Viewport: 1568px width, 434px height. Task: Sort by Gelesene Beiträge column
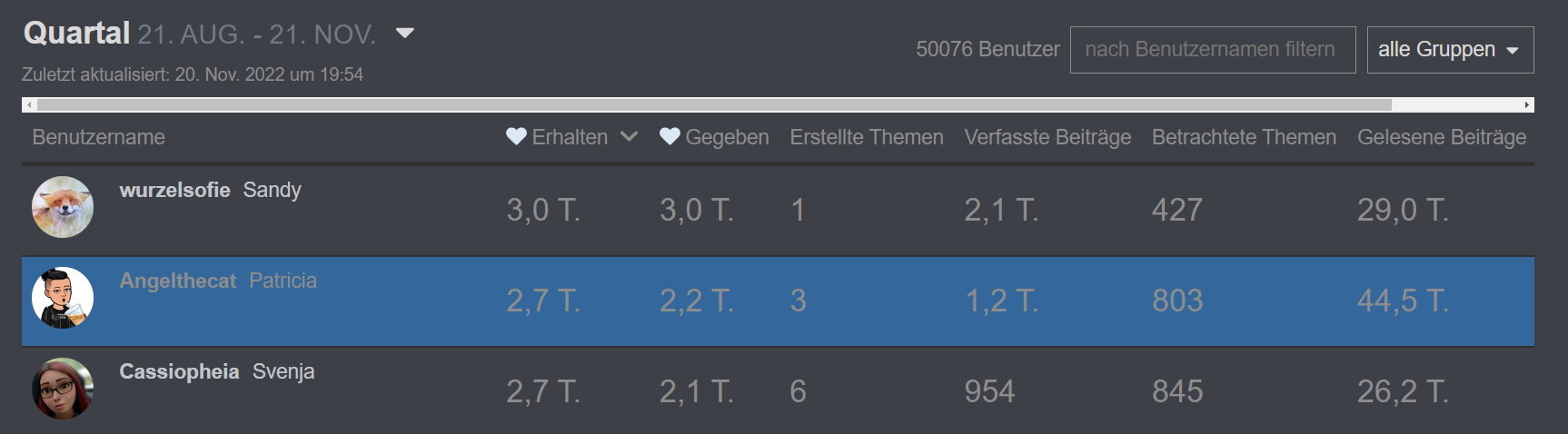tap(1441, 137)
